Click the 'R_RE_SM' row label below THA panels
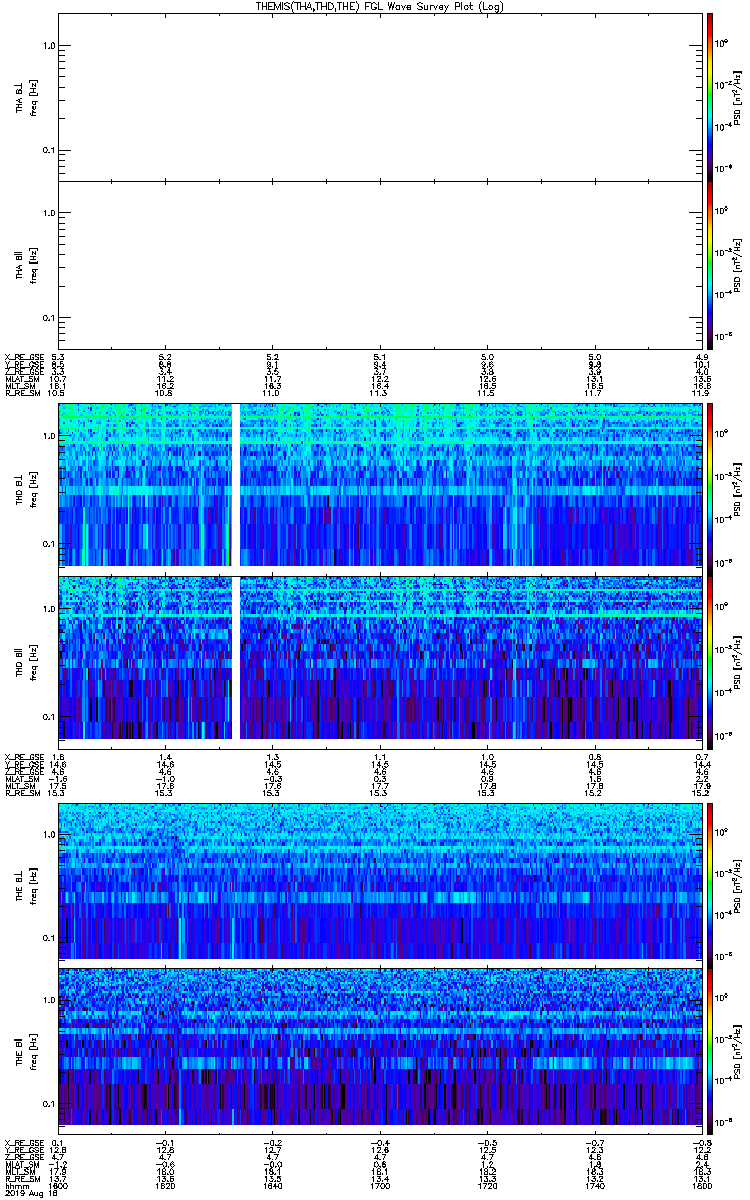 click(x=21, y=392)
